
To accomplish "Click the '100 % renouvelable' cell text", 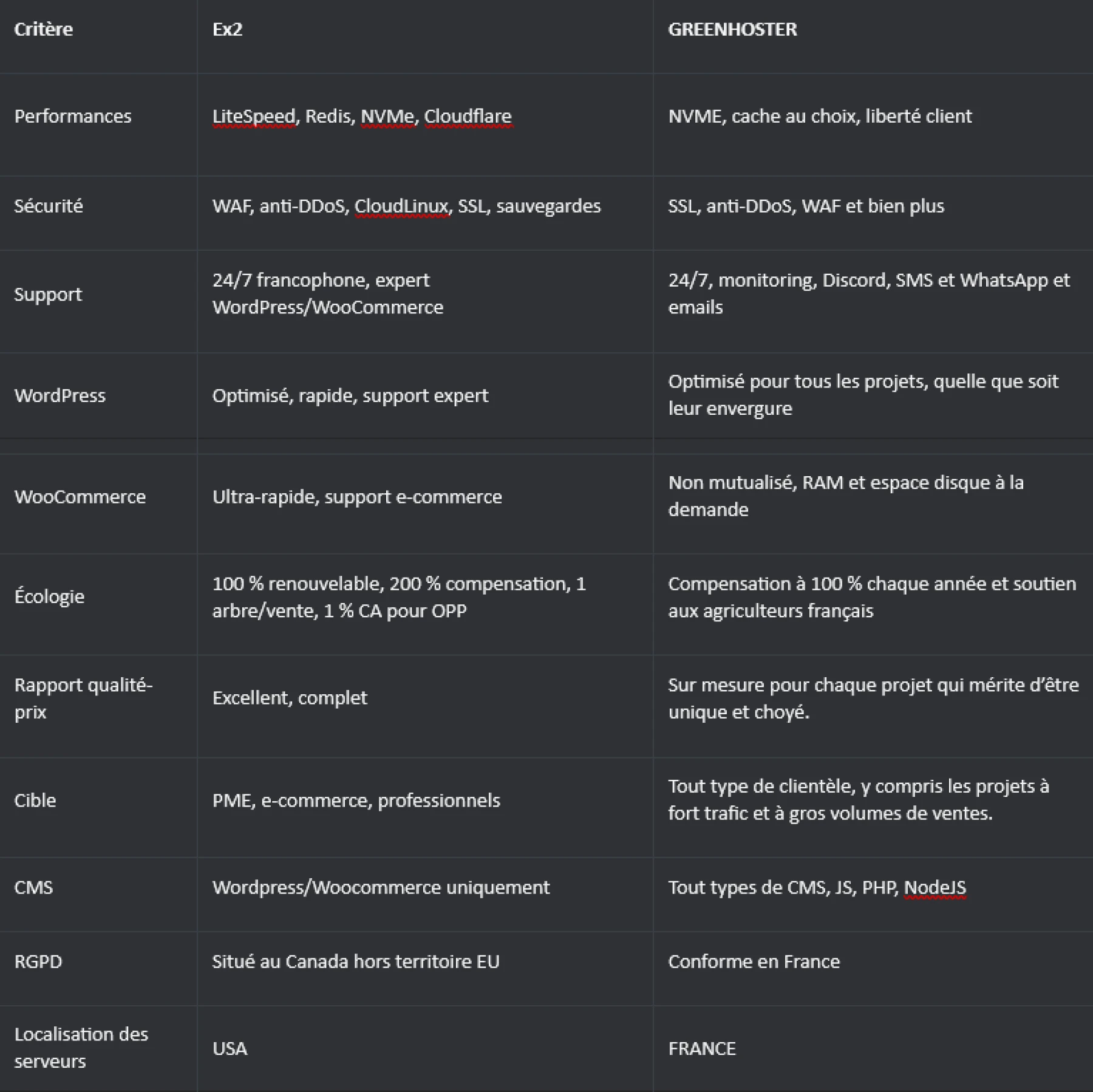I will click(398, 596).
